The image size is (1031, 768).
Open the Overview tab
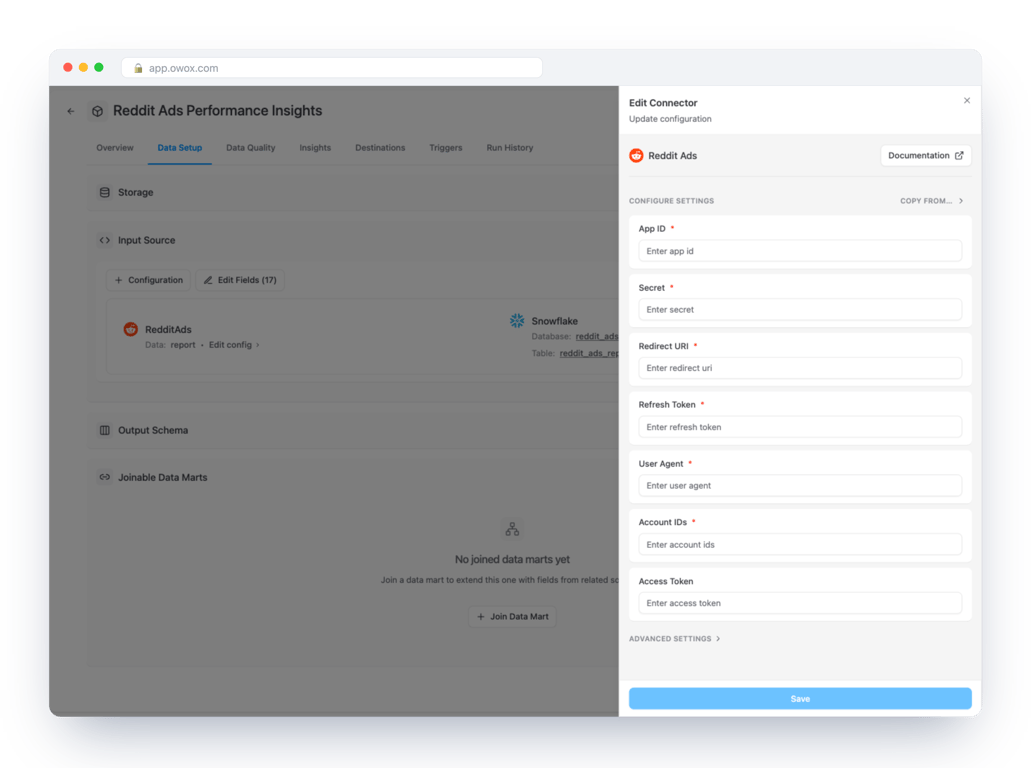(x=115, y=148)
